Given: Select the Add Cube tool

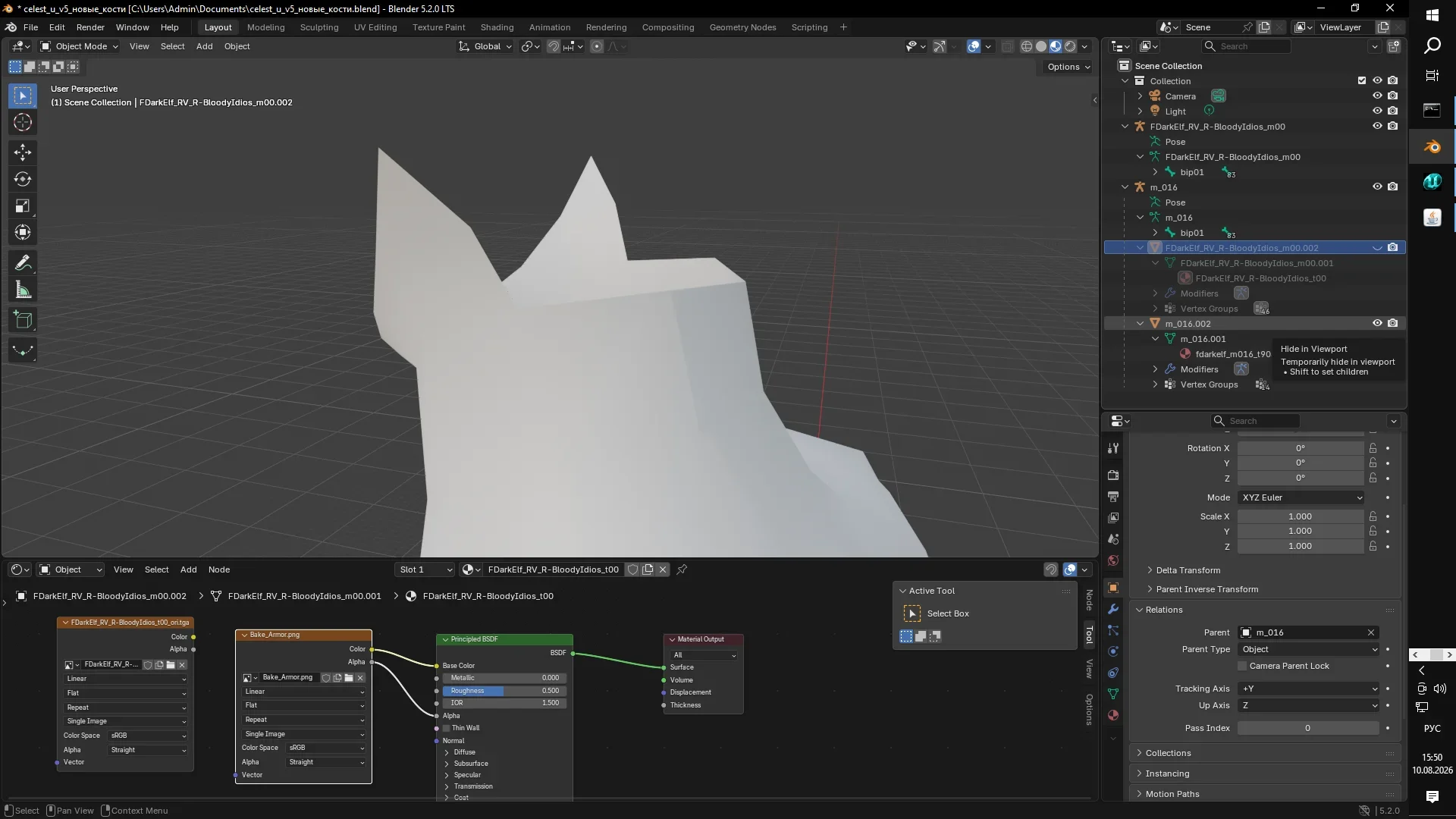Looking at the screenshot, I should [23, 320].
